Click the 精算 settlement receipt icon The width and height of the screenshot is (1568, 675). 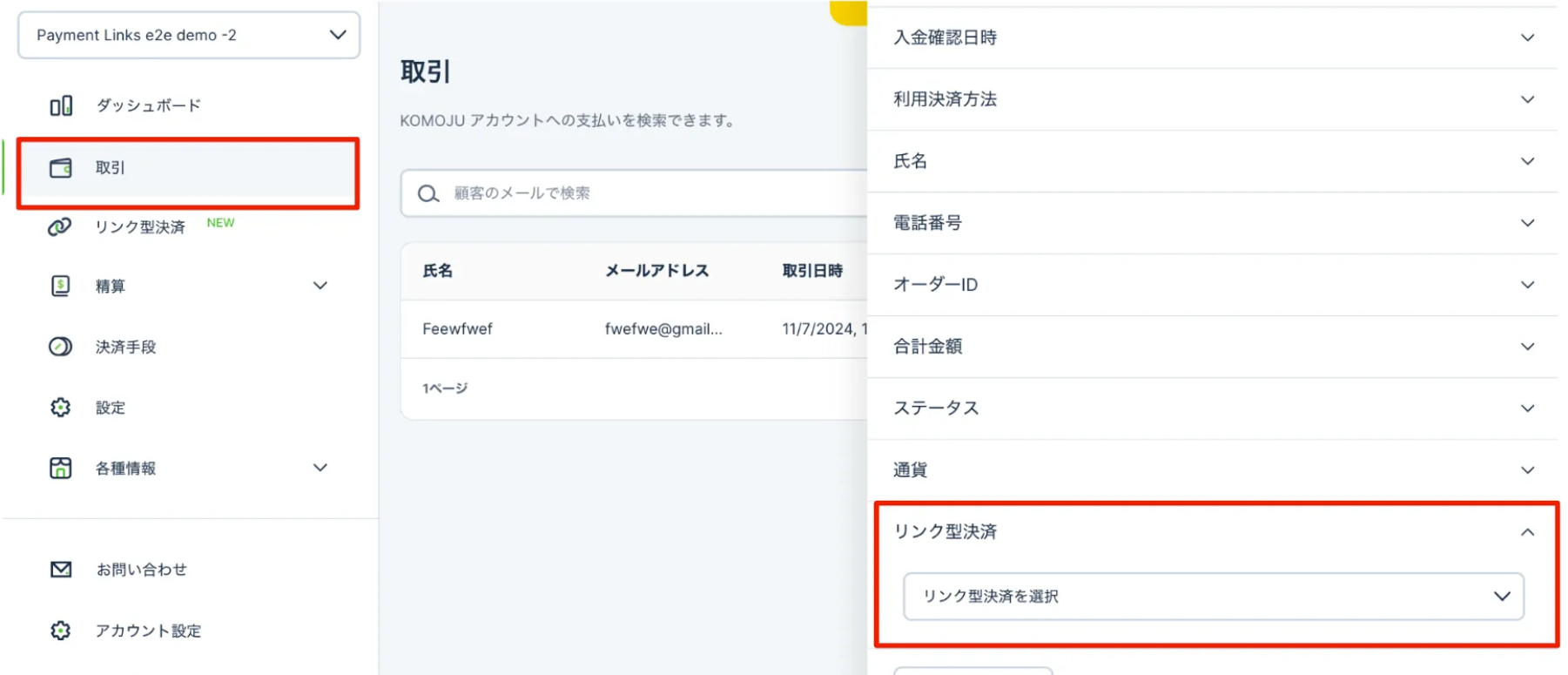(x=60, y=286)
